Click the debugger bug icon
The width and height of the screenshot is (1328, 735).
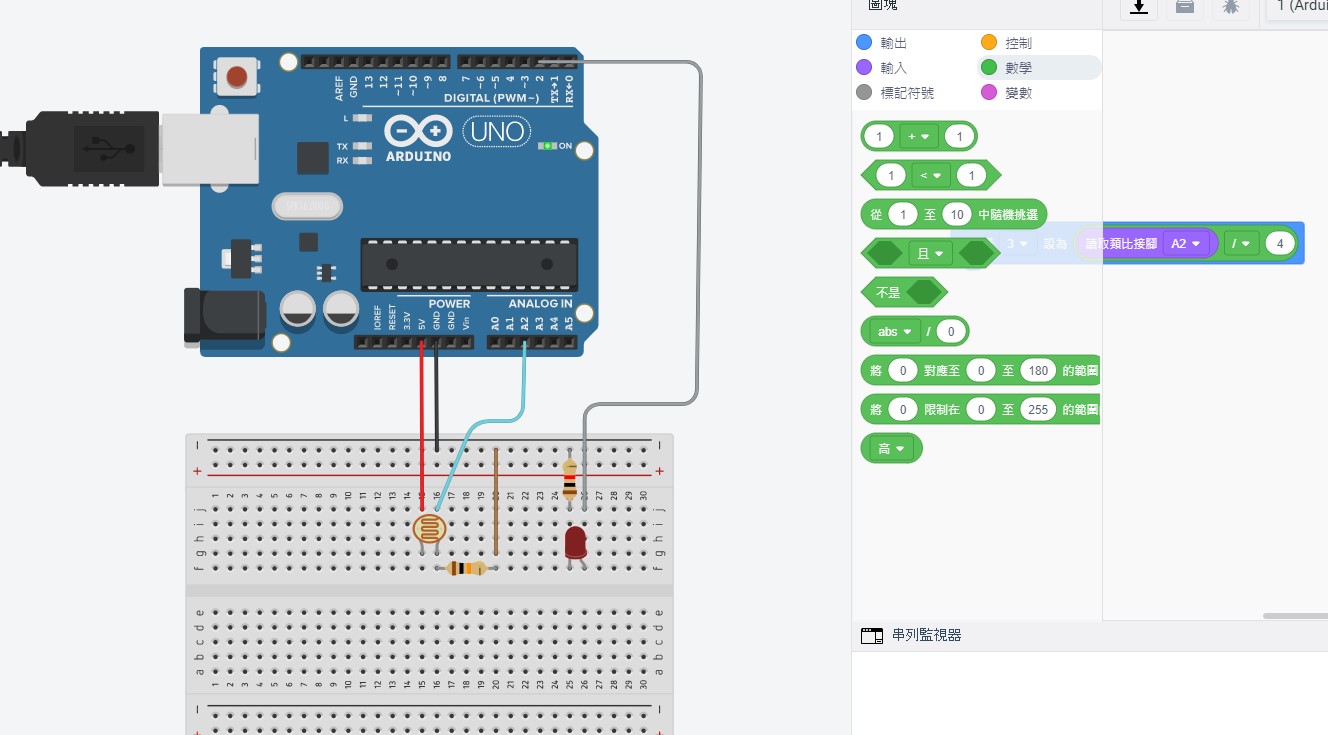coord(1231,7)
